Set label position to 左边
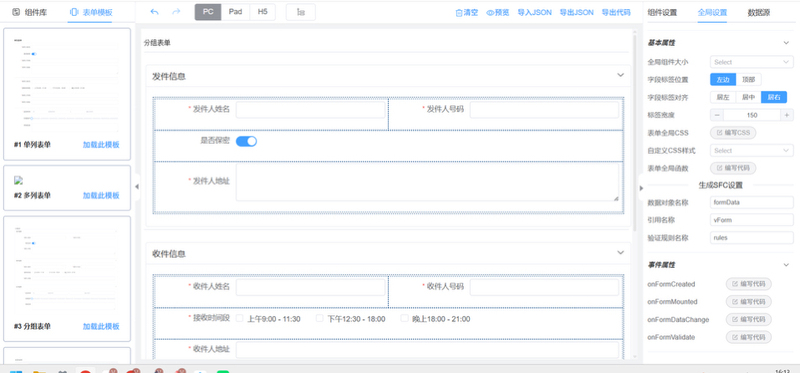The width and height of the screenshot is (800, 373). [723, 80]
